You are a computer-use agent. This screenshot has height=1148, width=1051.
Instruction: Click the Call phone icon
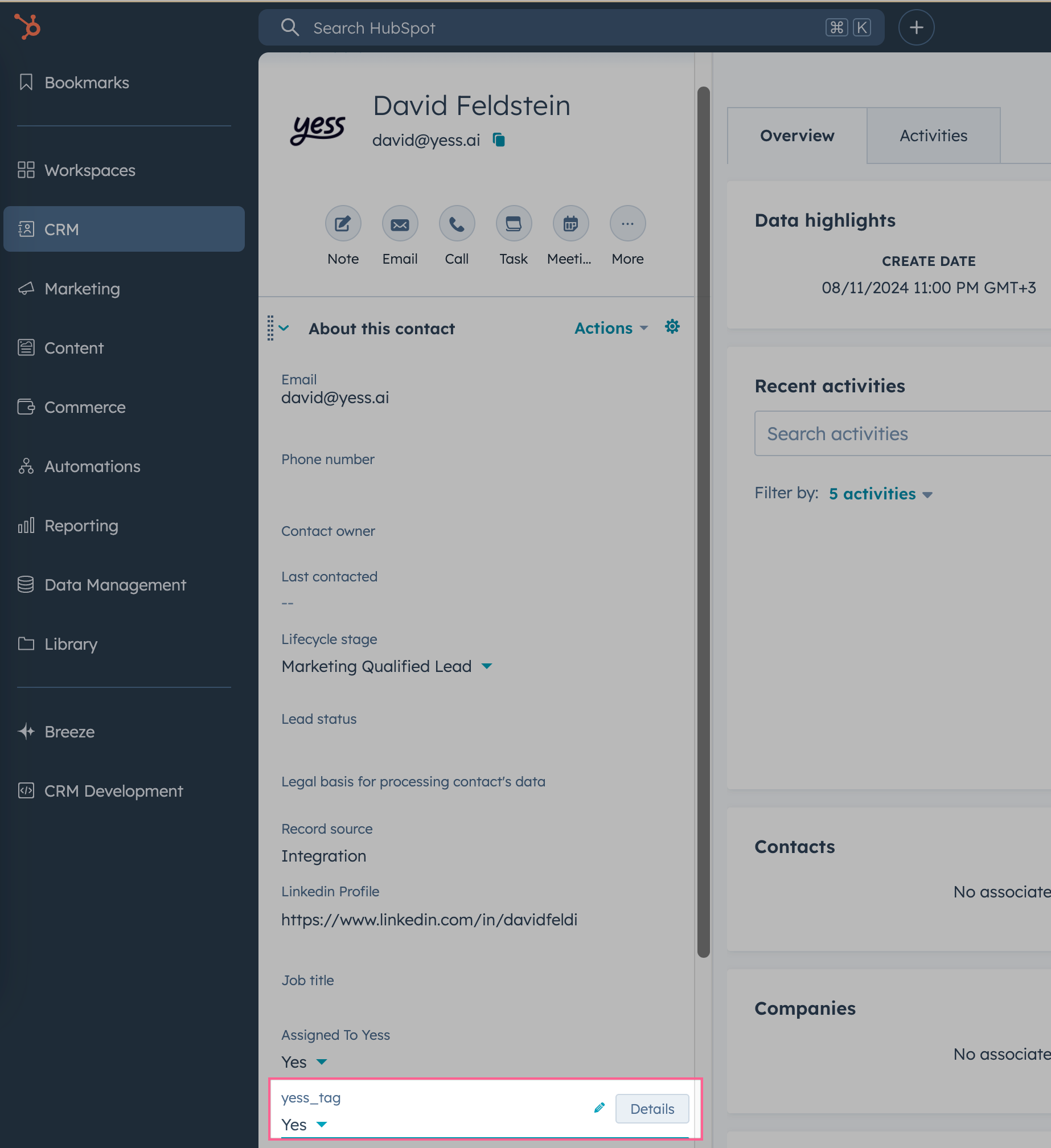[457, 223]
